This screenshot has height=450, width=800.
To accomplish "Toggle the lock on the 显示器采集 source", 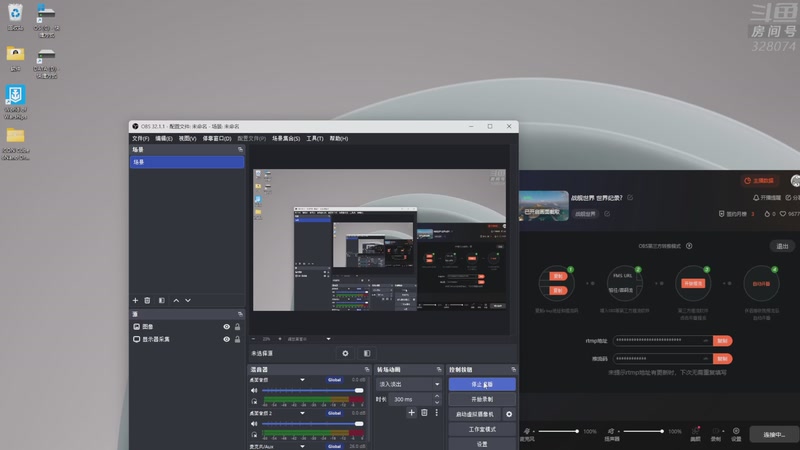I will [x=237, y=339].
